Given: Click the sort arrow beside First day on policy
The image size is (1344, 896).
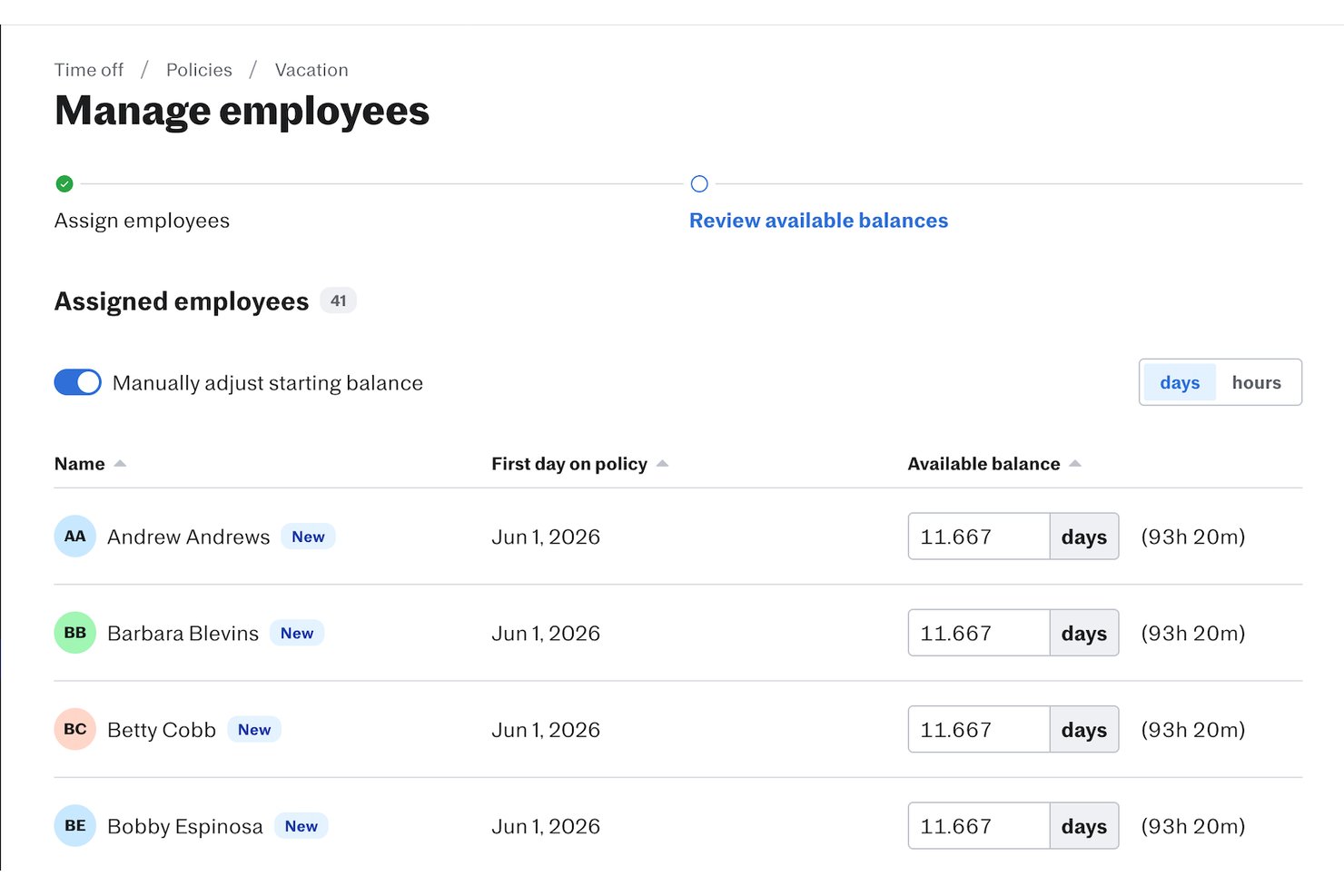Looking at the screenshot, I should tap(663, 464).
